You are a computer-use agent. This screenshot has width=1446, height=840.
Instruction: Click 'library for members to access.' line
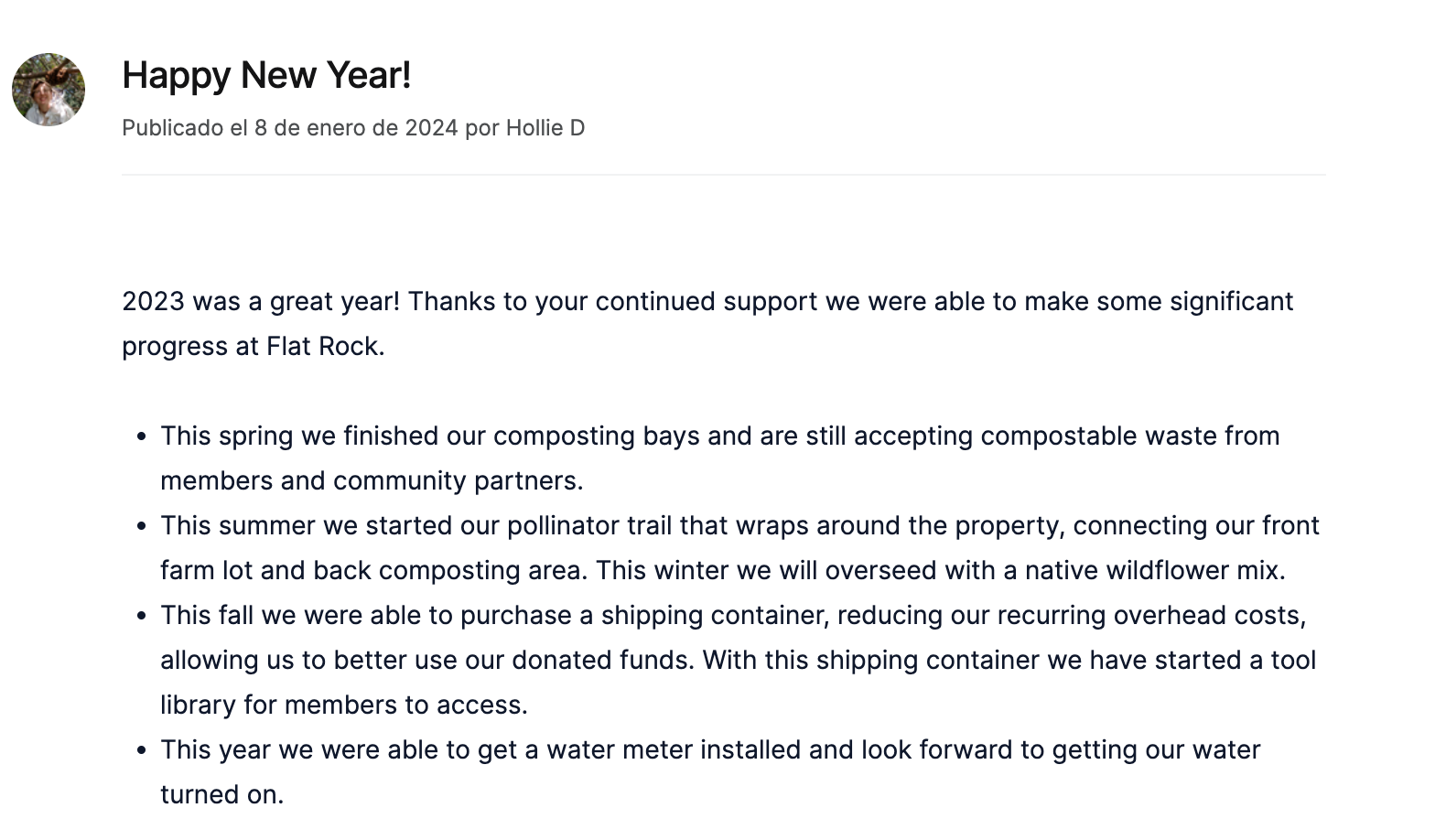pyautogui.click(x=344, y=705)
